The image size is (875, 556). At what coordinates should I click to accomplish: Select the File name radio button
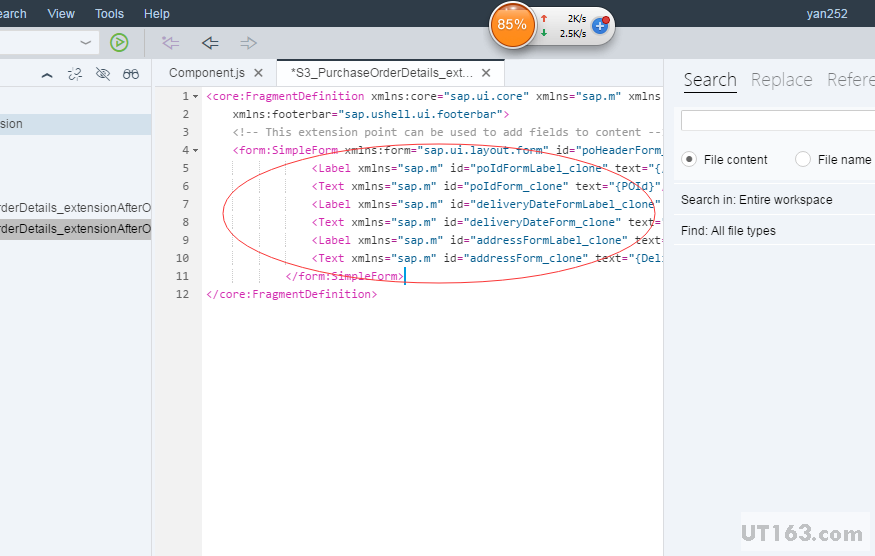[802, 159]
